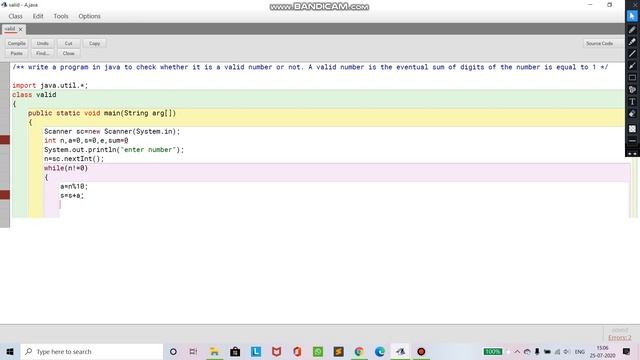640x360 pixels.
Task: Click the Copy button
Action: tap(95, 43)
